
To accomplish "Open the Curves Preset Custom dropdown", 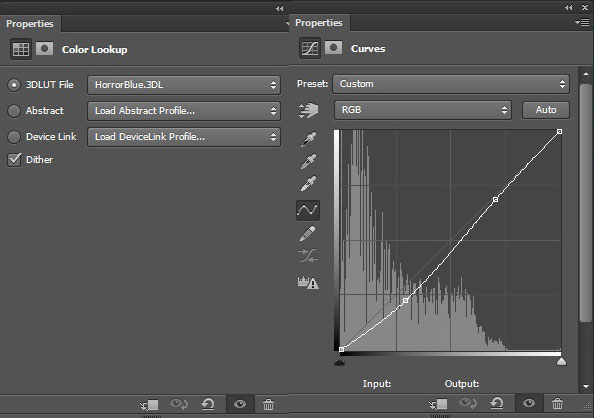I will pos(451,84).
